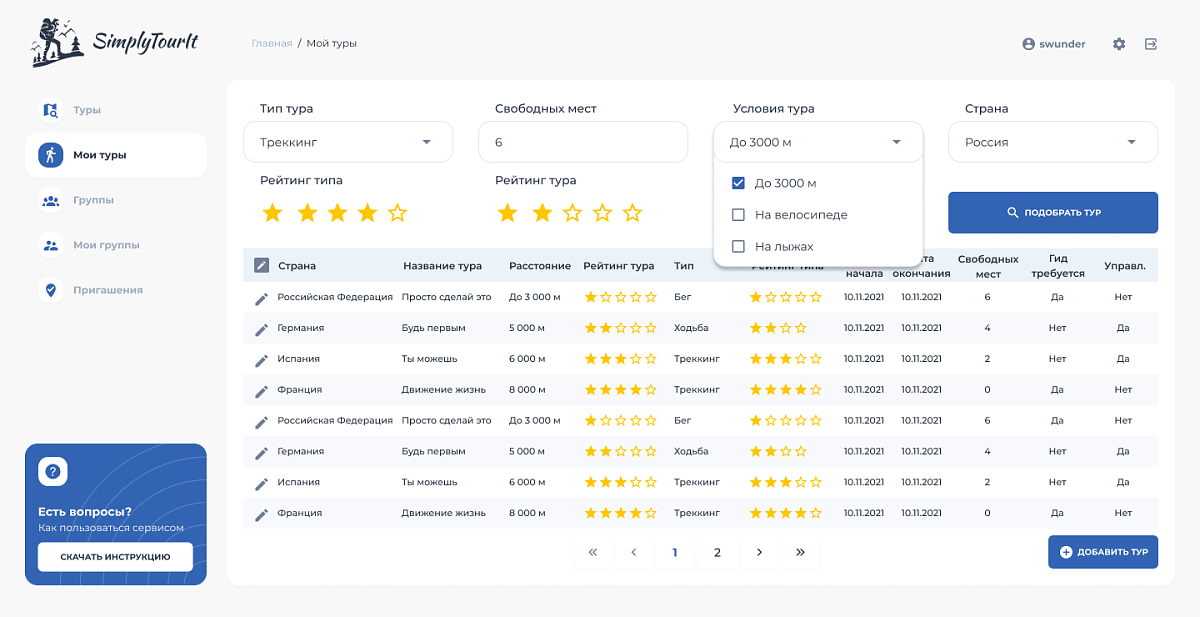Edit second Франция row pencil icon
Image resolution: width=1200 pixels, height=617 pixels.
[261, 515]
